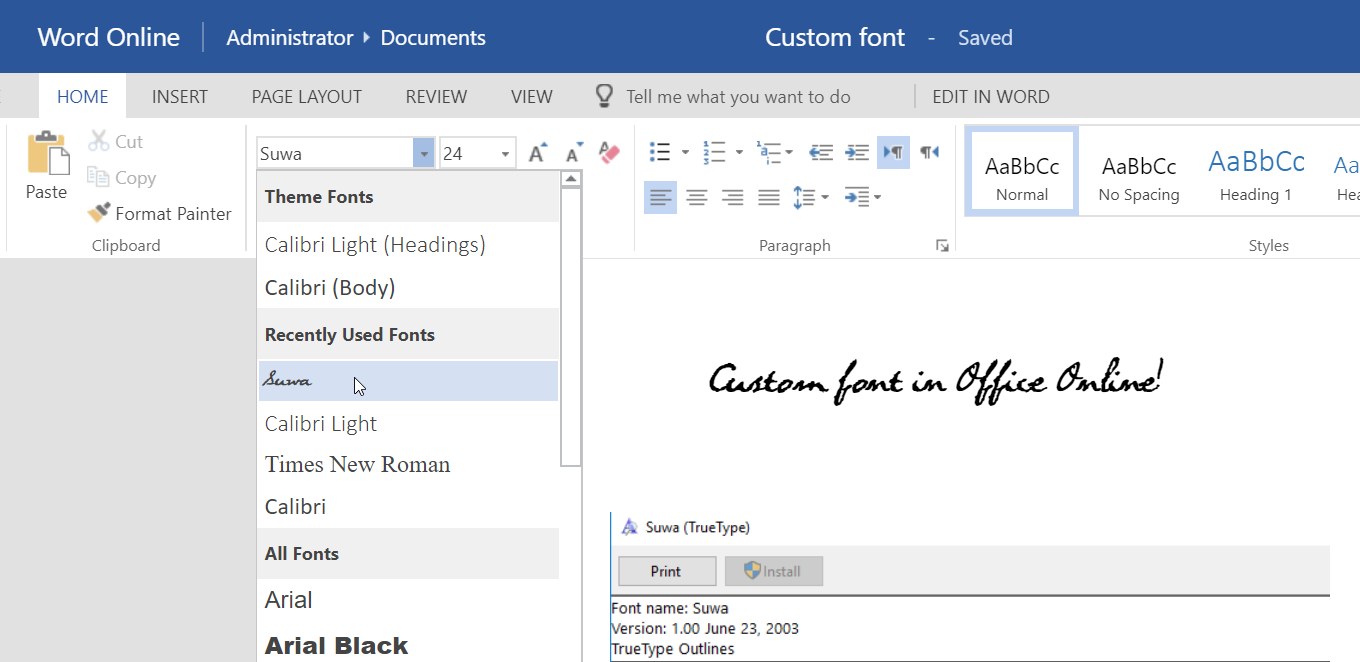Select Calibri Light in recent fonts
Image resolution: width=1360 pixels, height=662 pixels.
pos(408,423)
